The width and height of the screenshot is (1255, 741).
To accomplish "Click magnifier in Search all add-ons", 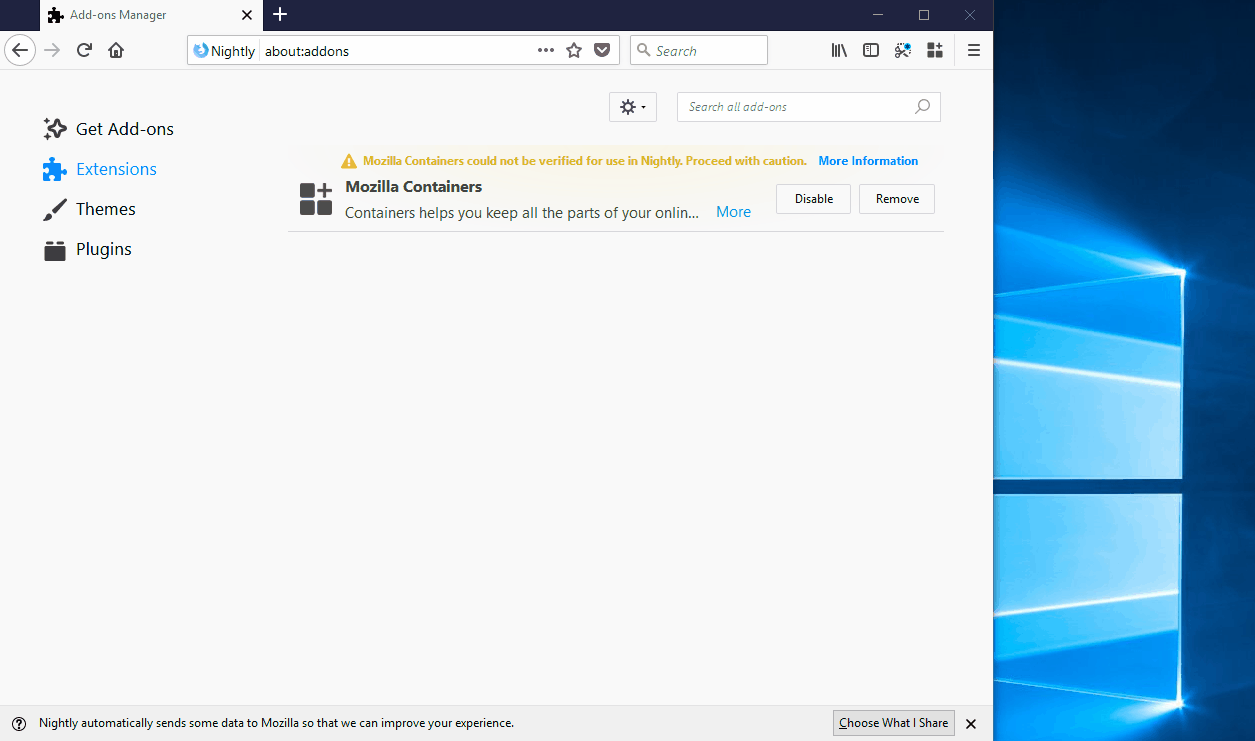I will [x=922, y=107].
